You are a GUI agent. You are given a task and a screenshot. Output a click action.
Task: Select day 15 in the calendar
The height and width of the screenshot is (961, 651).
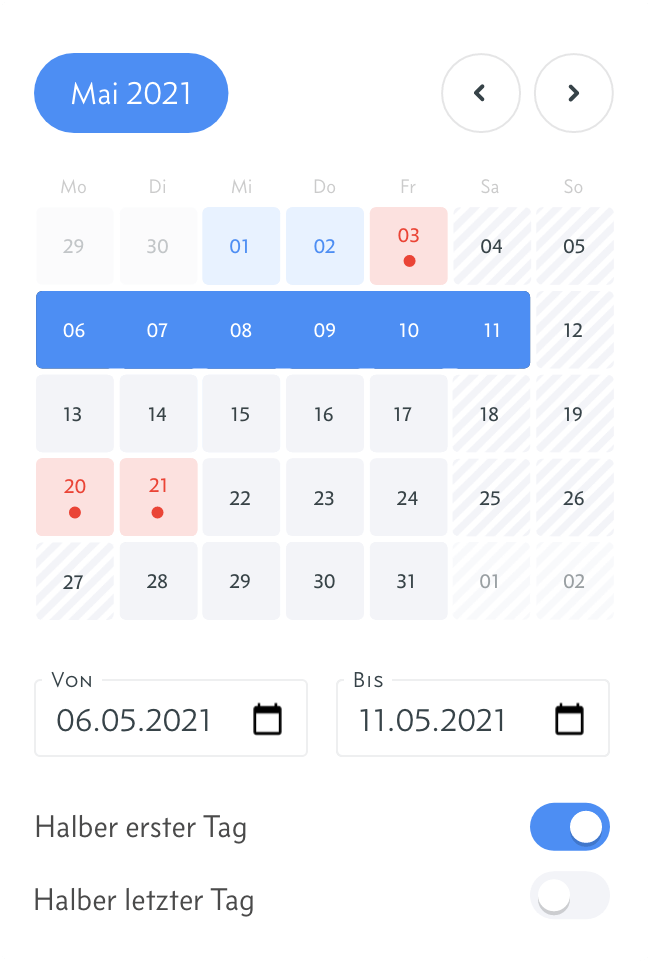(241, 414)
